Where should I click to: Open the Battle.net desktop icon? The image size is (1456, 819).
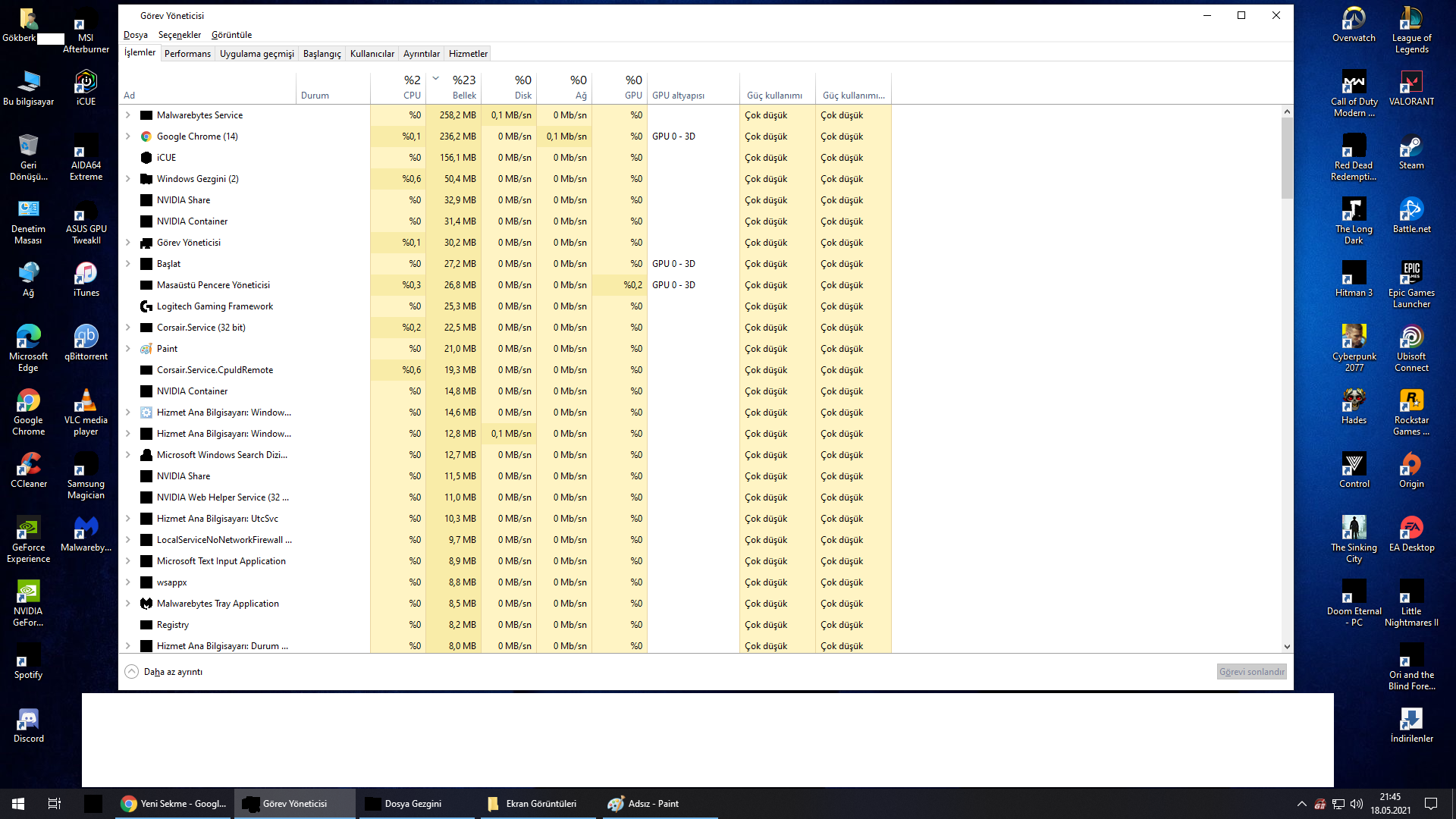pos(1411,215)
